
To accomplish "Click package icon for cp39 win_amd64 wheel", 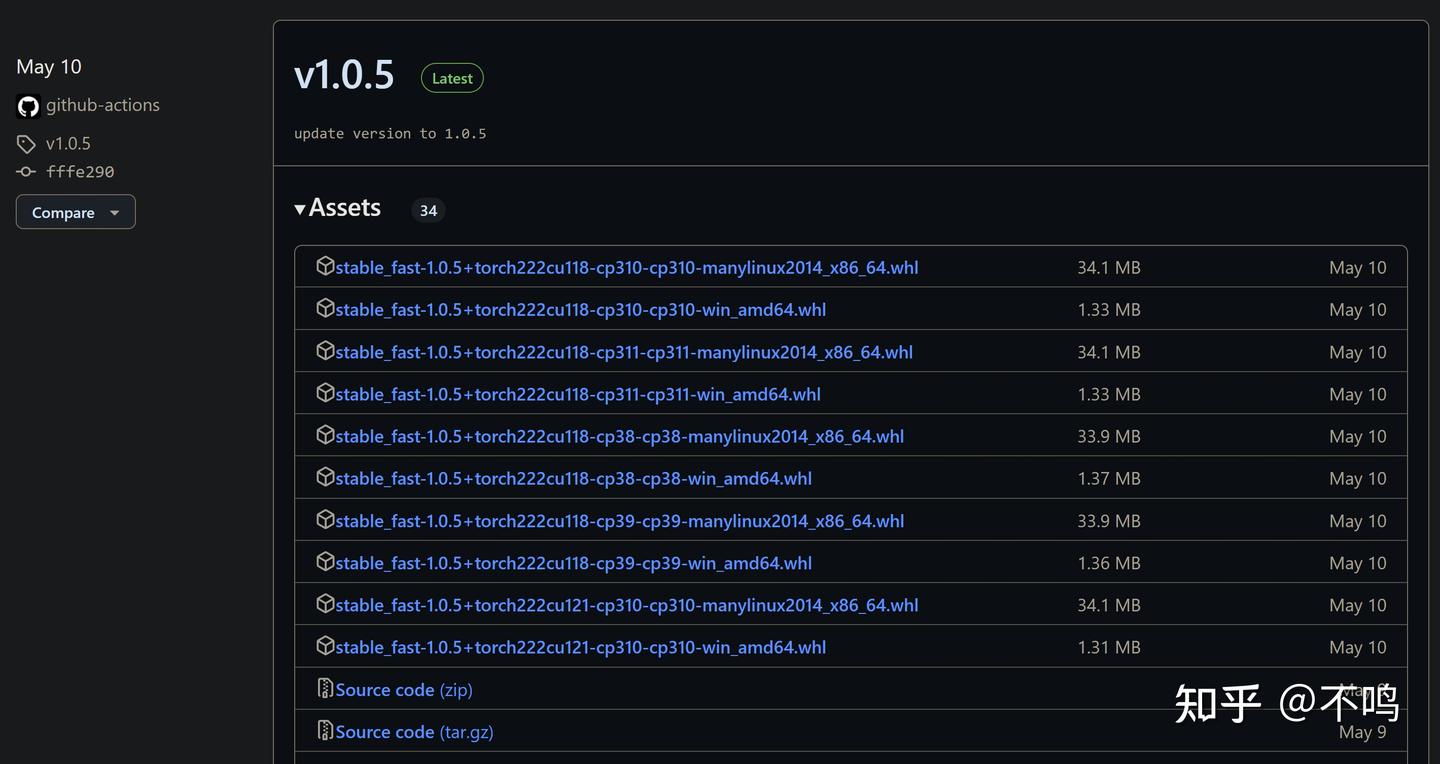I will tap(325, 562).
